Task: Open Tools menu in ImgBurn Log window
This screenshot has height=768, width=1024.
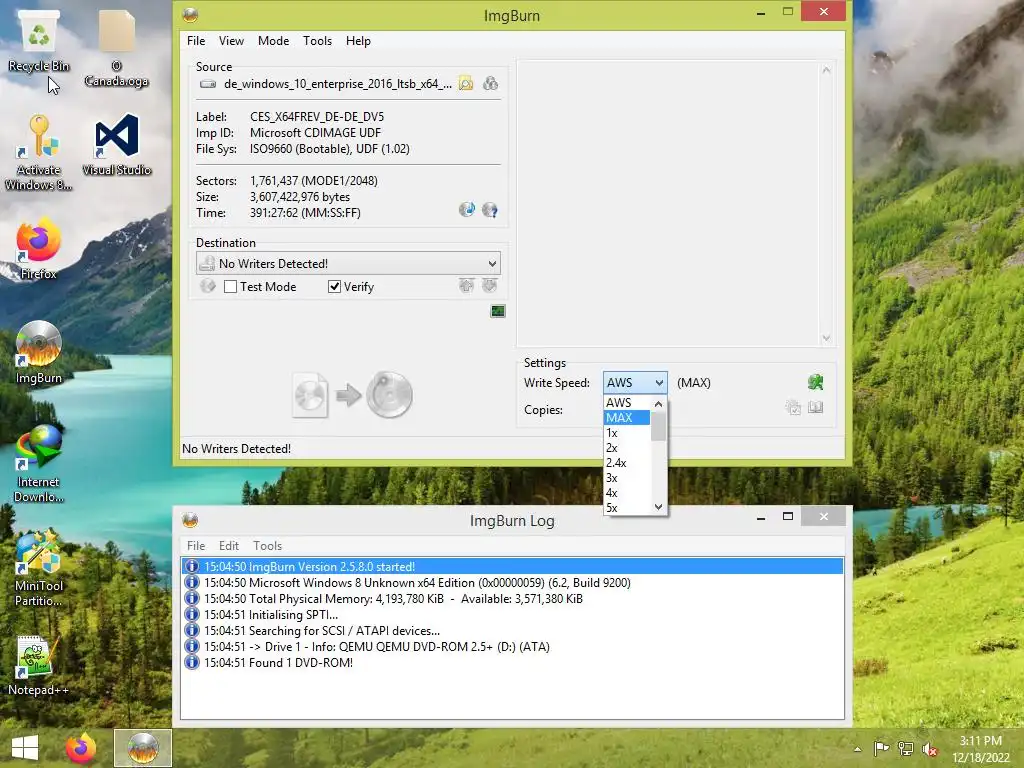Action: click(267, 545)
